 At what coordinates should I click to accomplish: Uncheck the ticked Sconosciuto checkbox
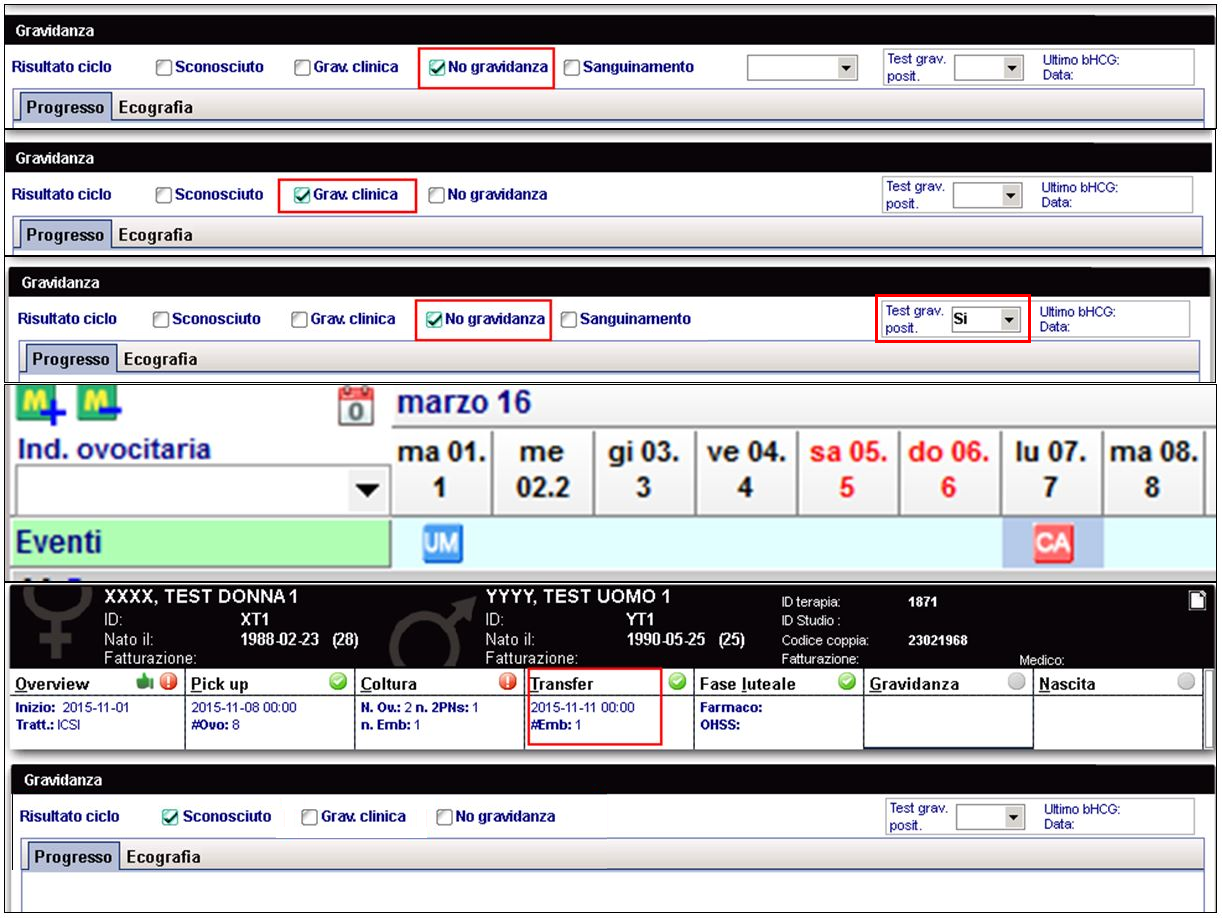click(171, 817)
